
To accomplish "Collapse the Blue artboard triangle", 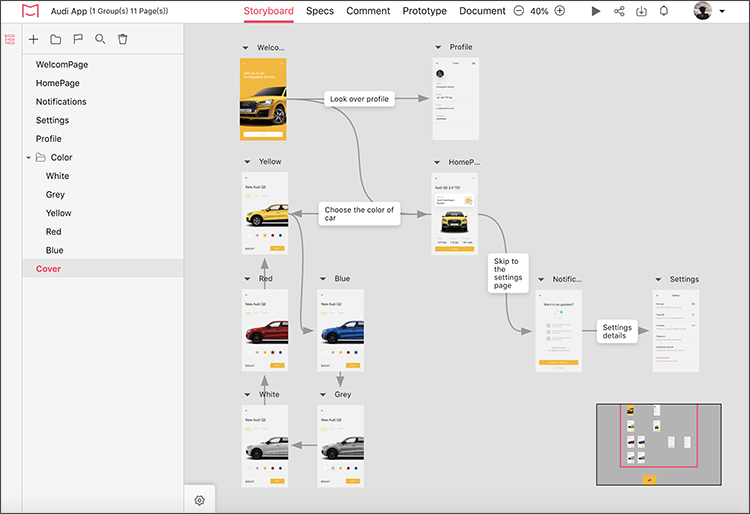I will tap(323, 279).
